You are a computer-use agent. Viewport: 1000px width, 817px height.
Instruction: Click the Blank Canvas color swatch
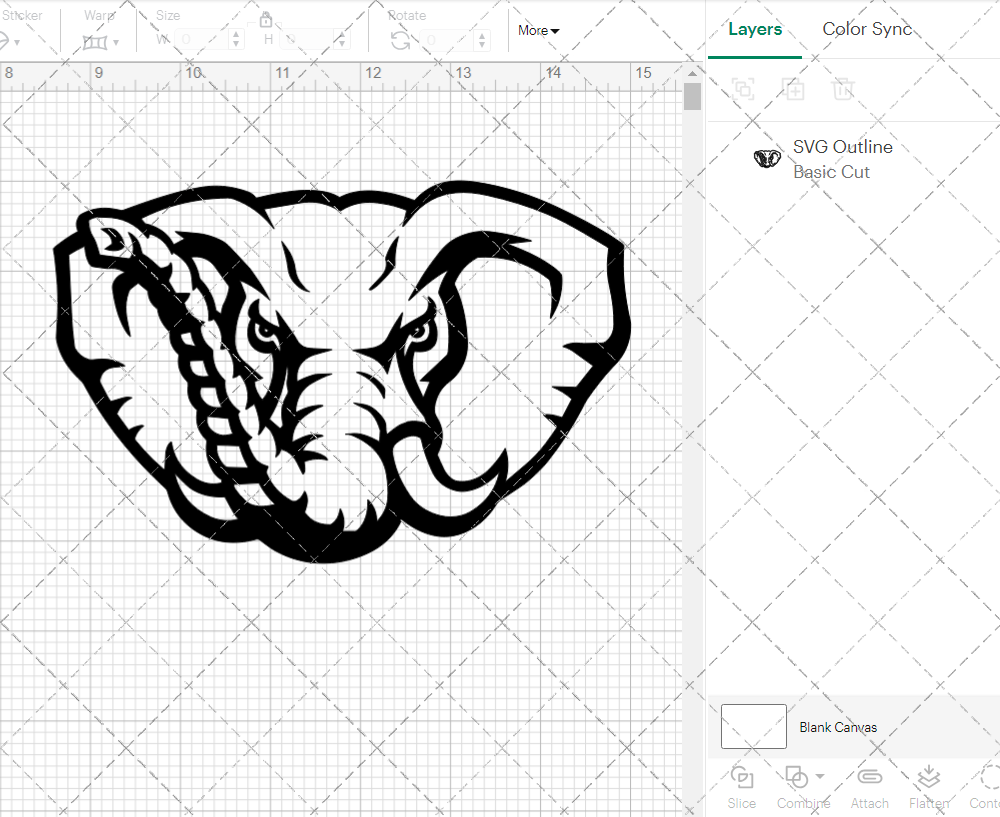tap(753, 727)
